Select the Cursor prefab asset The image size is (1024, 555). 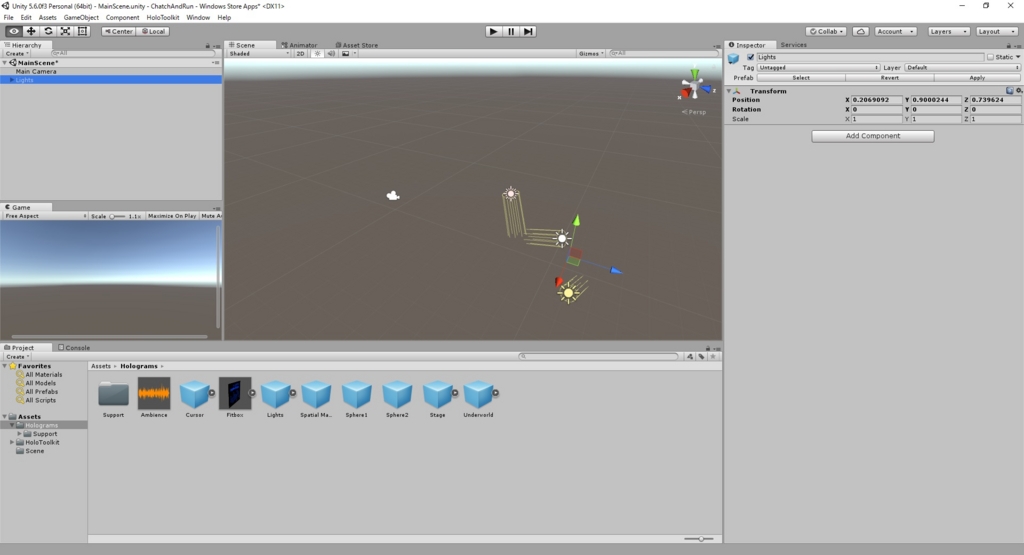coord(195,398)
